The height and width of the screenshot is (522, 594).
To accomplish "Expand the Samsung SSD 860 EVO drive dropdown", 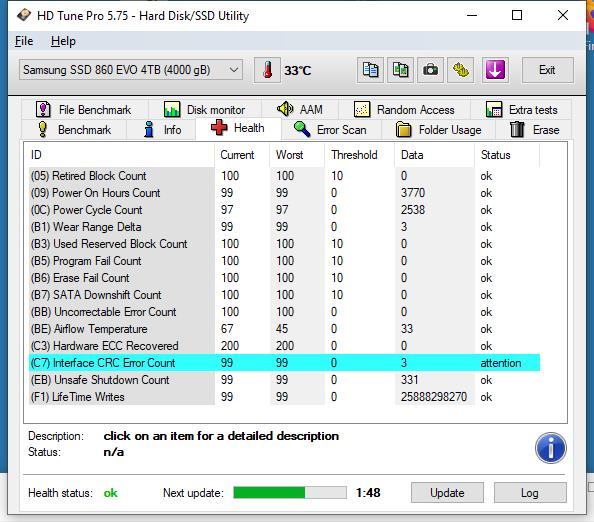I will coord(131,70).
